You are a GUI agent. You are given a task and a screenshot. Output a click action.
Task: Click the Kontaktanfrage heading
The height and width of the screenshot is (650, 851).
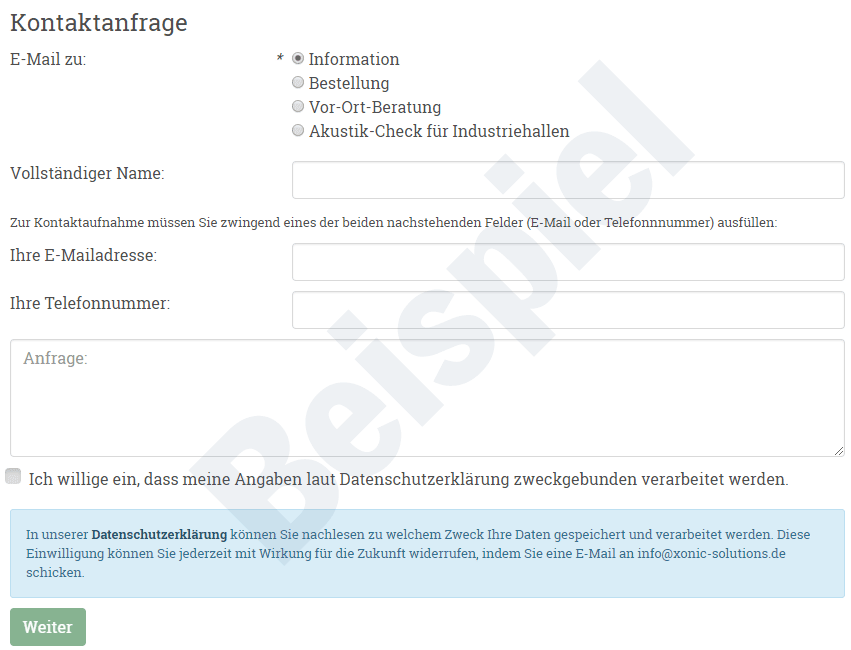pyautogui.click(x=99, y=23)
